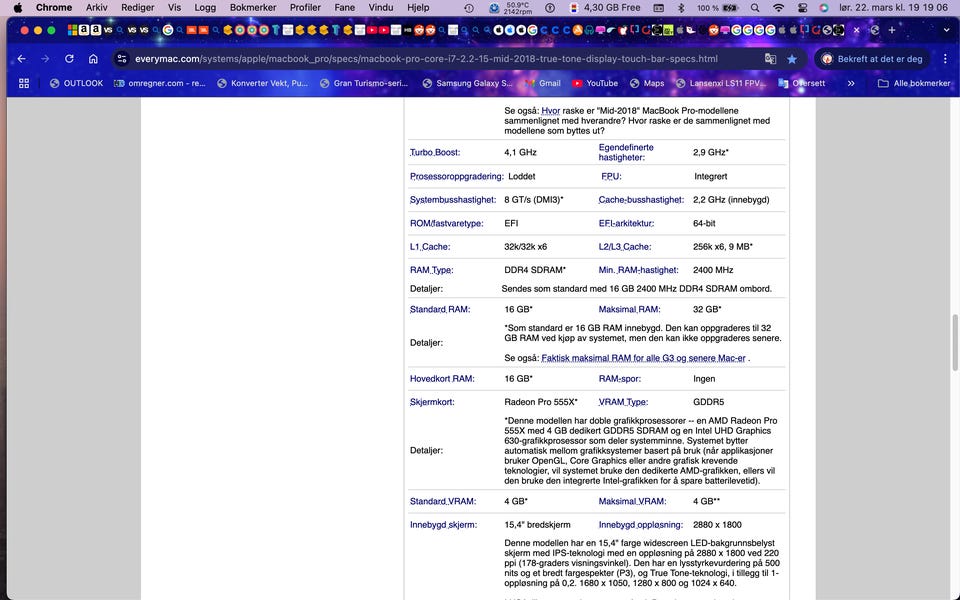
Task: Open the Chrome home page button
Action: [x=93, y=59]
